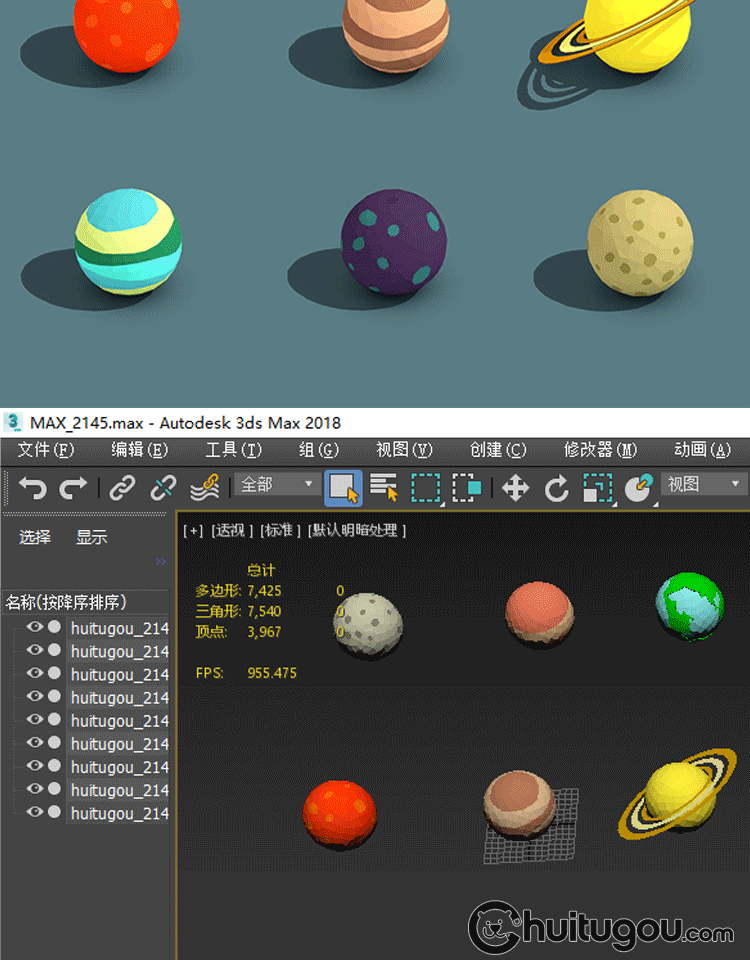Hide the first huitugou_214 object via its eye
750x960 pixels.
tap(35, 627)
